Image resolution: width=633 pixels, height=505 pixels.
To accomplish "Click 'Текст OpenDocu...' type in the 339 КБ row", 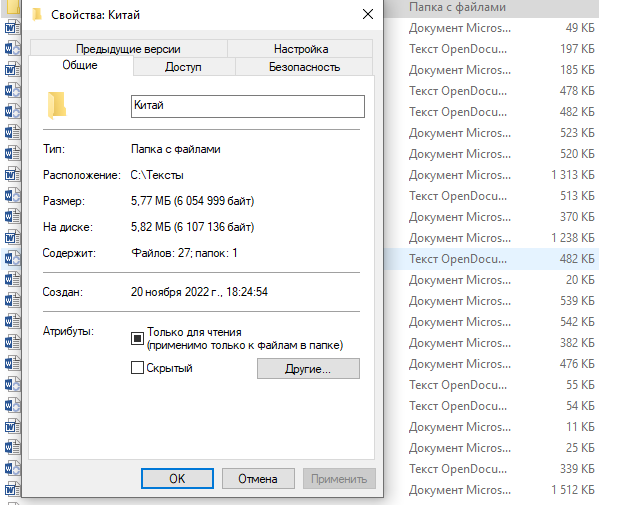I will [x=458, y=469].
